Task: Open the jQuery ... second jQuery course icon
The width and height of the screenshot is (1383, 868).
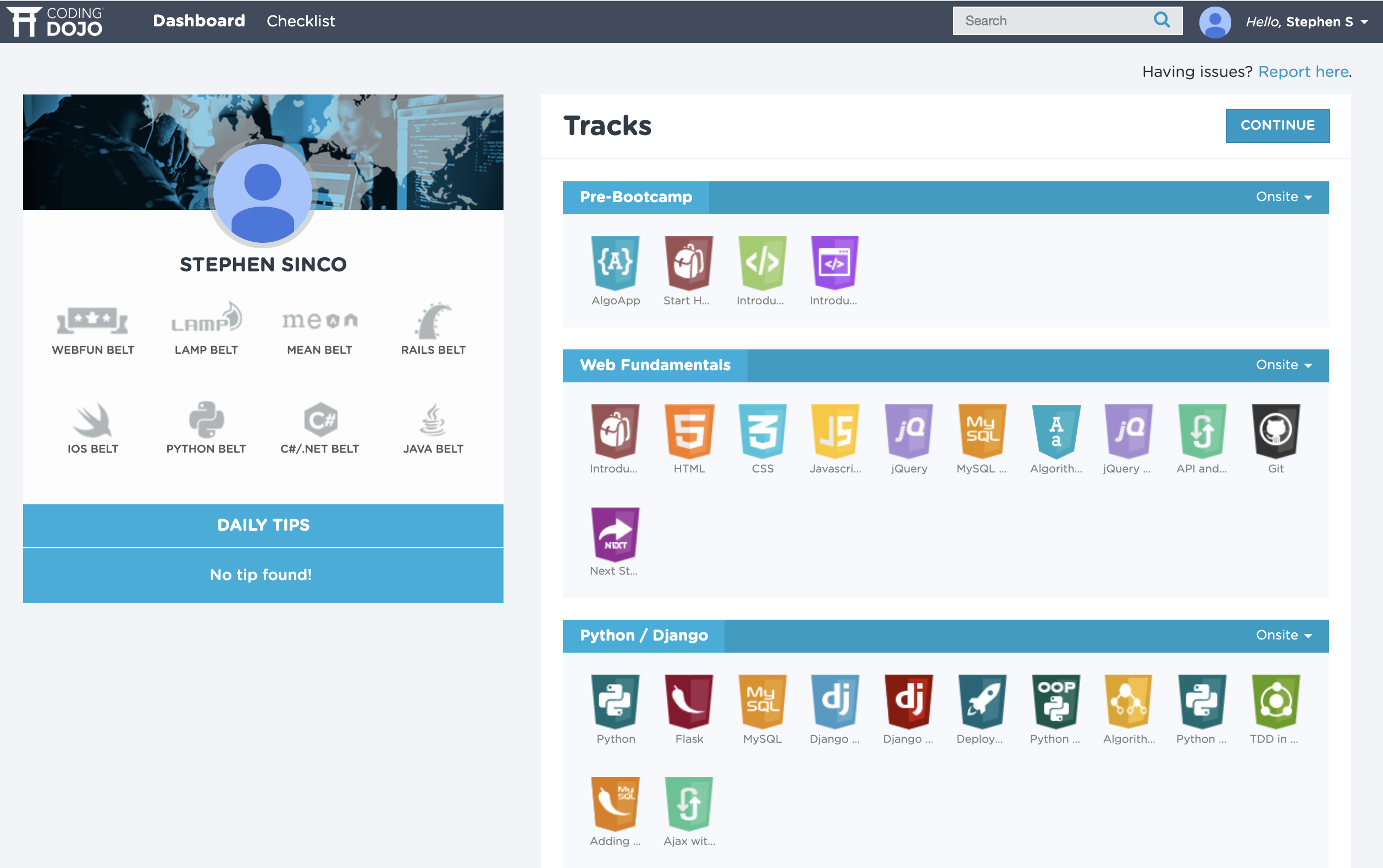Action: [x=1128, y=431]
